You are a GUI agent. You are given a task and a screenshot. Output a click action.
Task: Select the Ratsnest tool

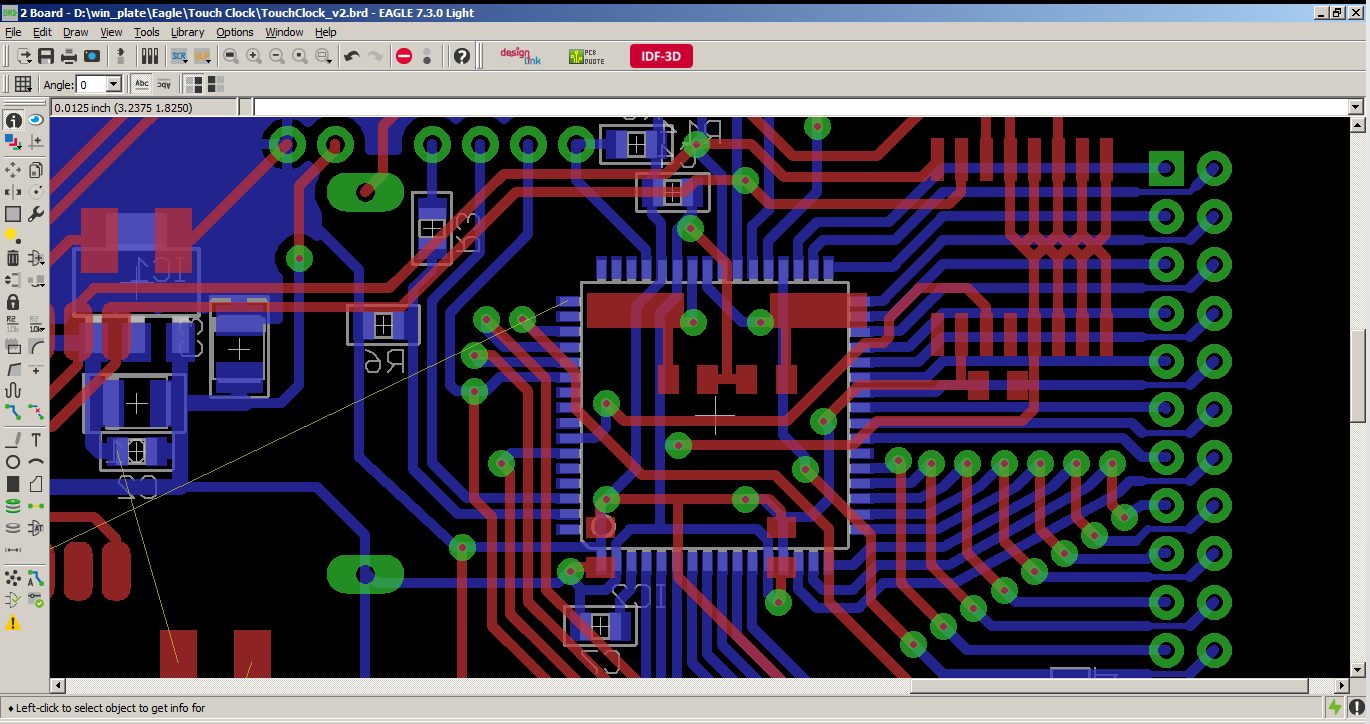(13, 578)
